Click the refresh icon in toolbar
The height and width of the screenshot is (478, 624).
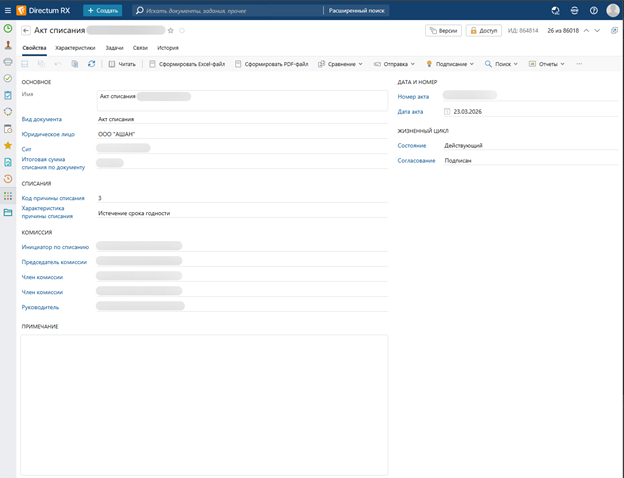91,64
